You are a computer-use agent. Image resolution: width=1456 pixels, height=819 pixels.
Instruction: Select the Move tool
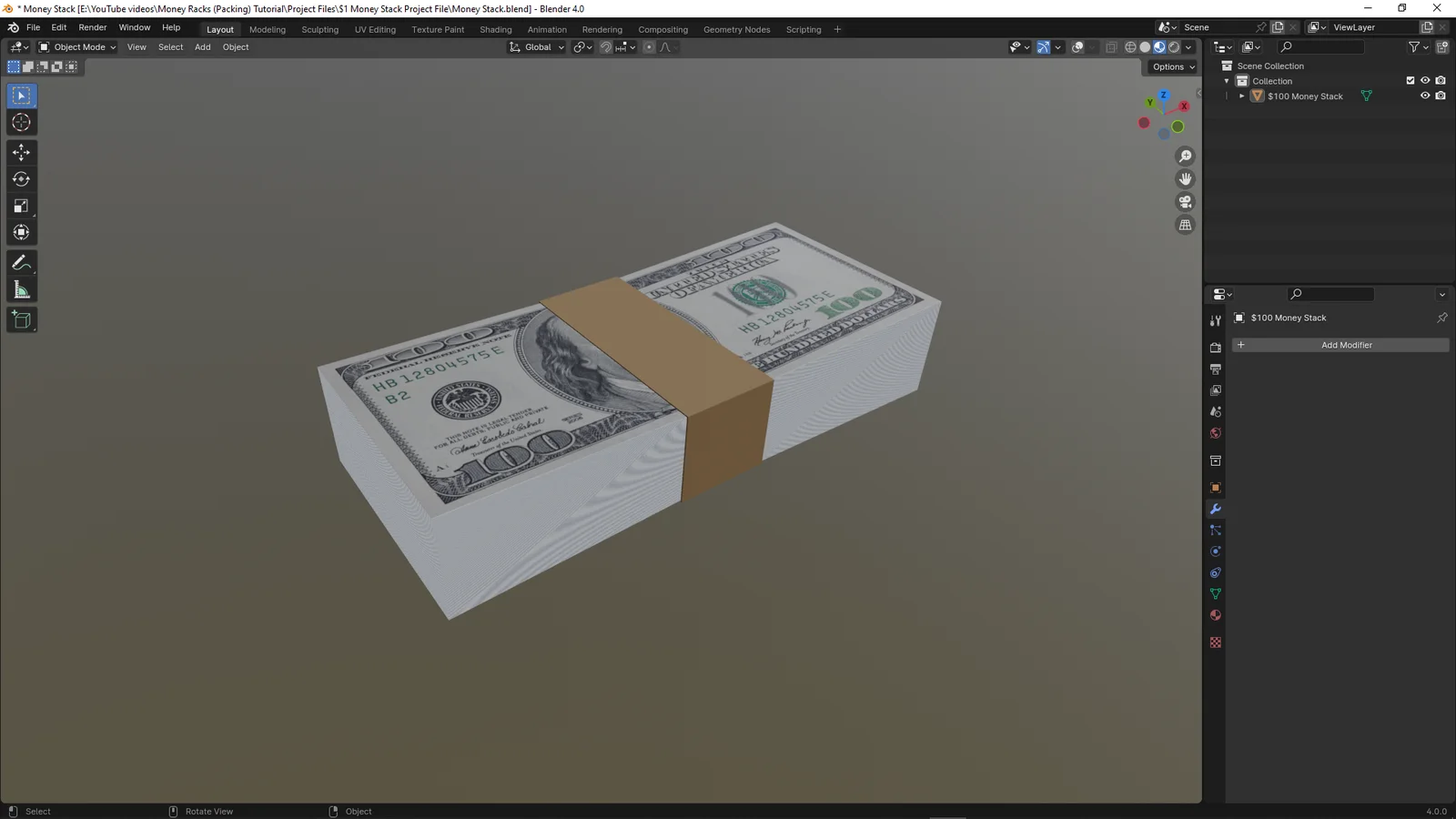21,152
